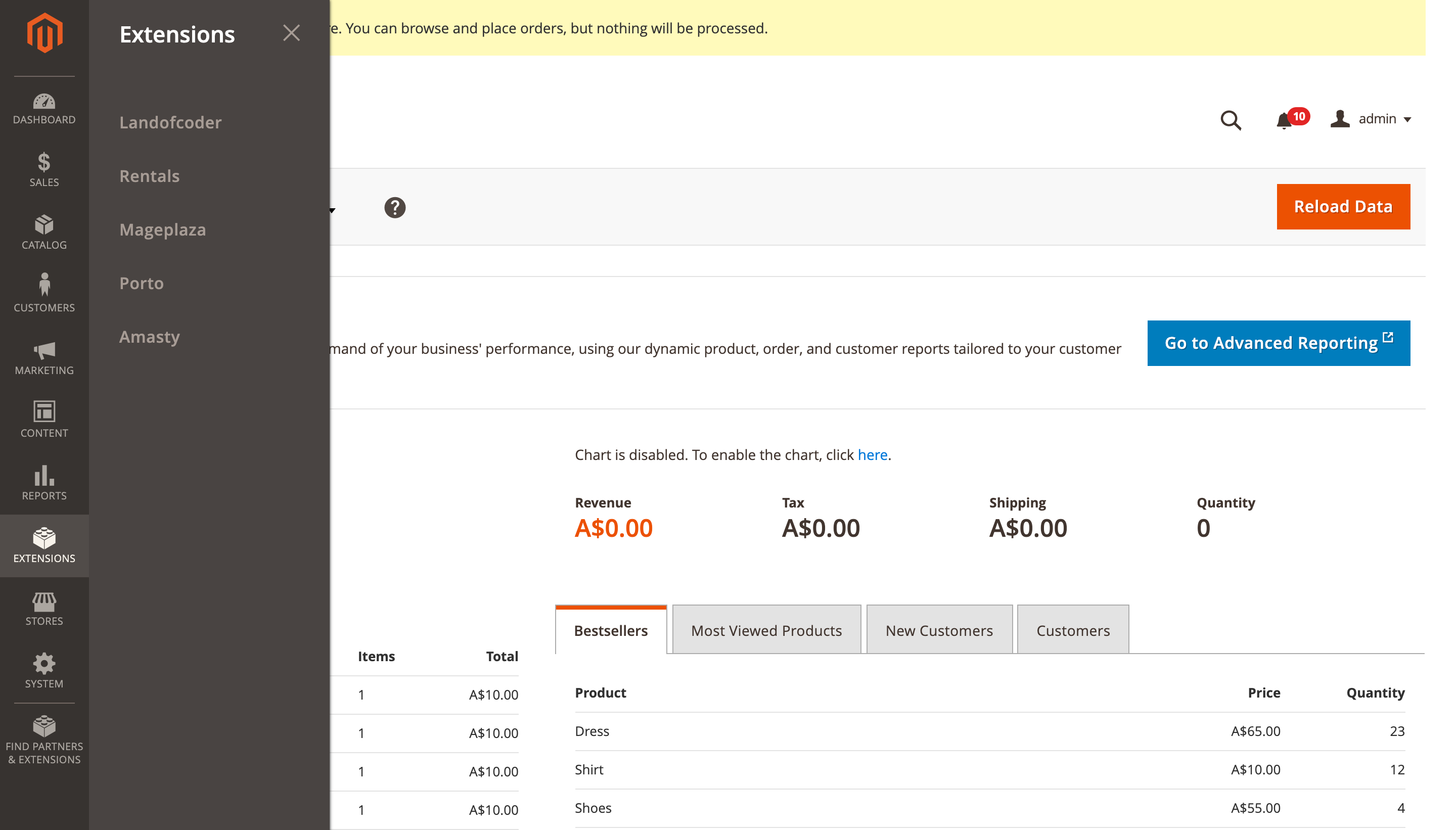Click the search magnifier icon
Viewport: 1456px width, 830px height.
pyautogui.click(x=1230, y=120)
